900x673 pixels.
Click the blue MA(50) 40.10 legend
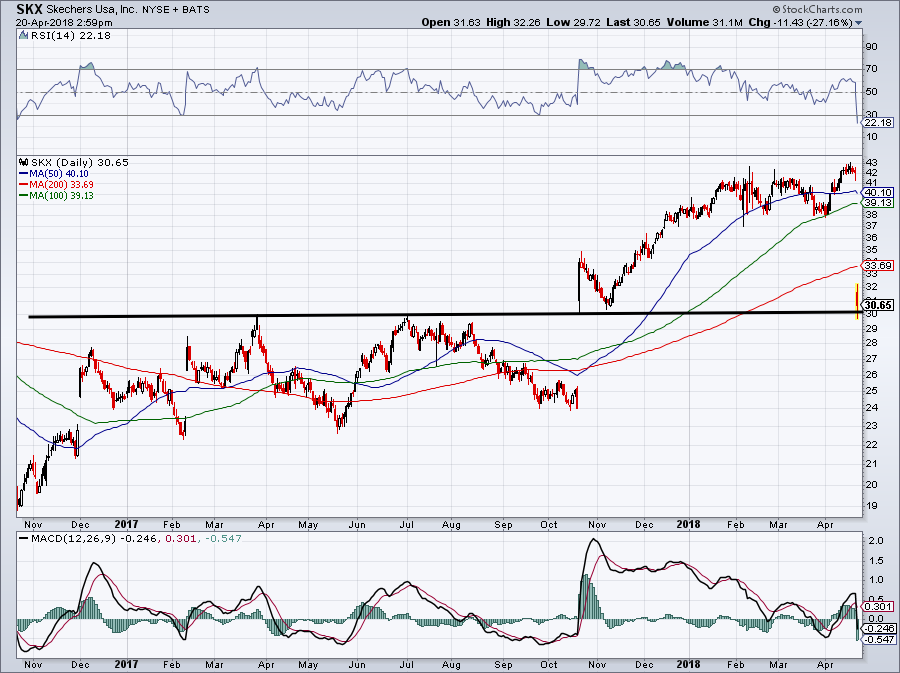[x=53, y=173]
